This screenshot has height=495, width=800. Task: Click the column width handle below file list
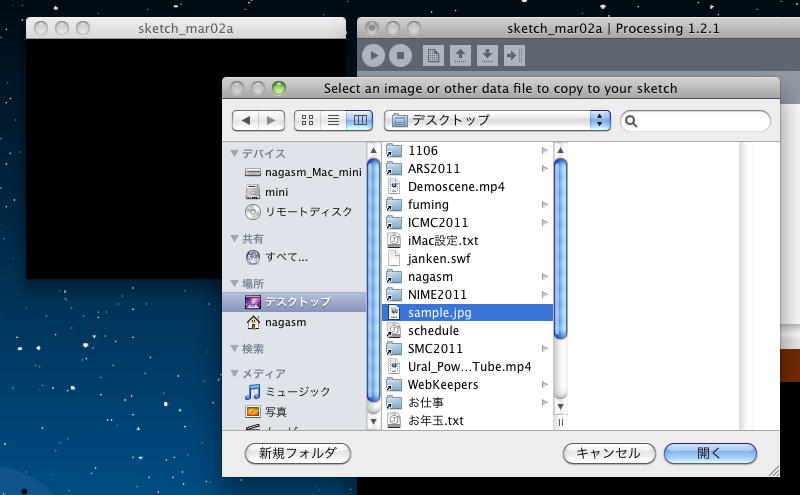(560, 422)
